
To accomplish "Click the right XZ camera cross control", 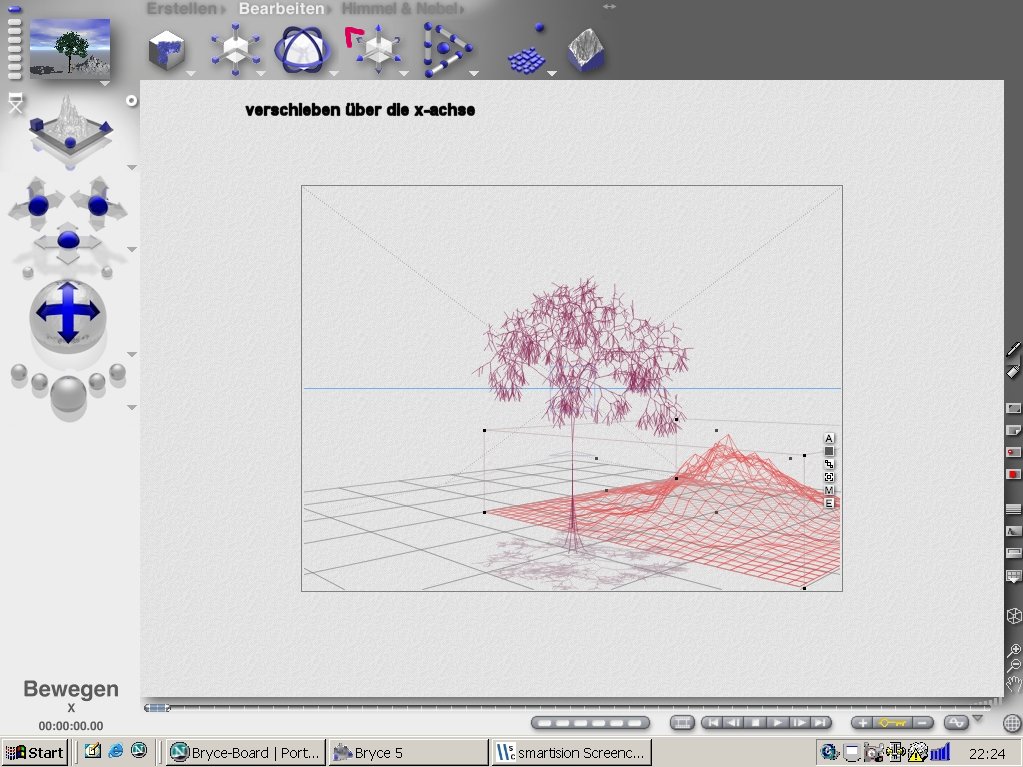I will coord(98,205).
